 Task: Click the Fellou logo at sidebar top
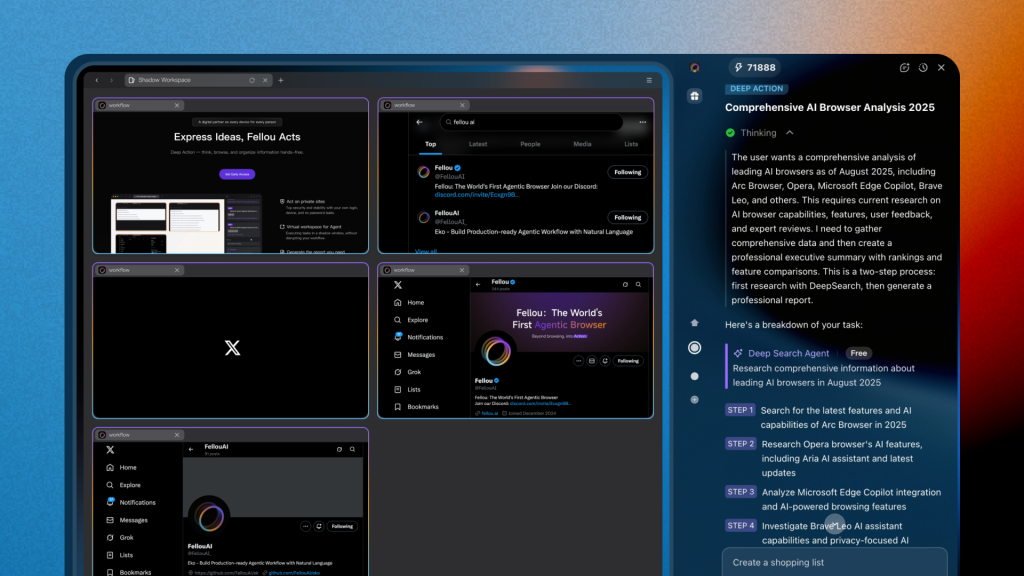[695, 68]
